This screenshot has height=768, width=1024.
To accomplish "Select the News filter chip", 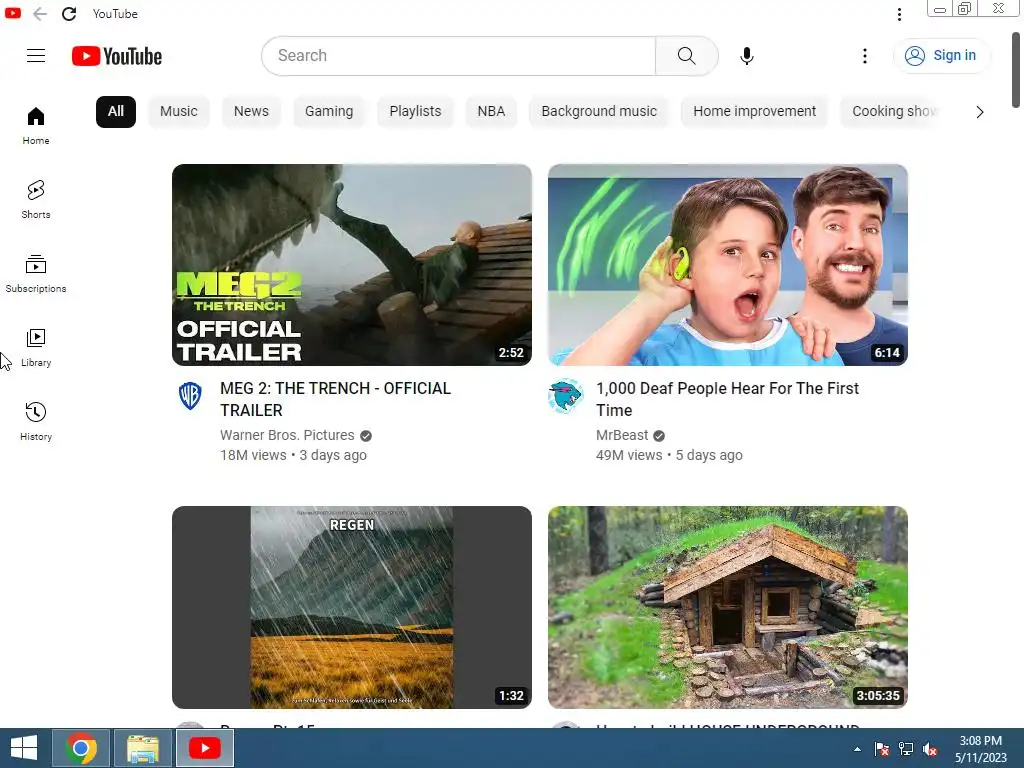I will click(x=251, y=112).
